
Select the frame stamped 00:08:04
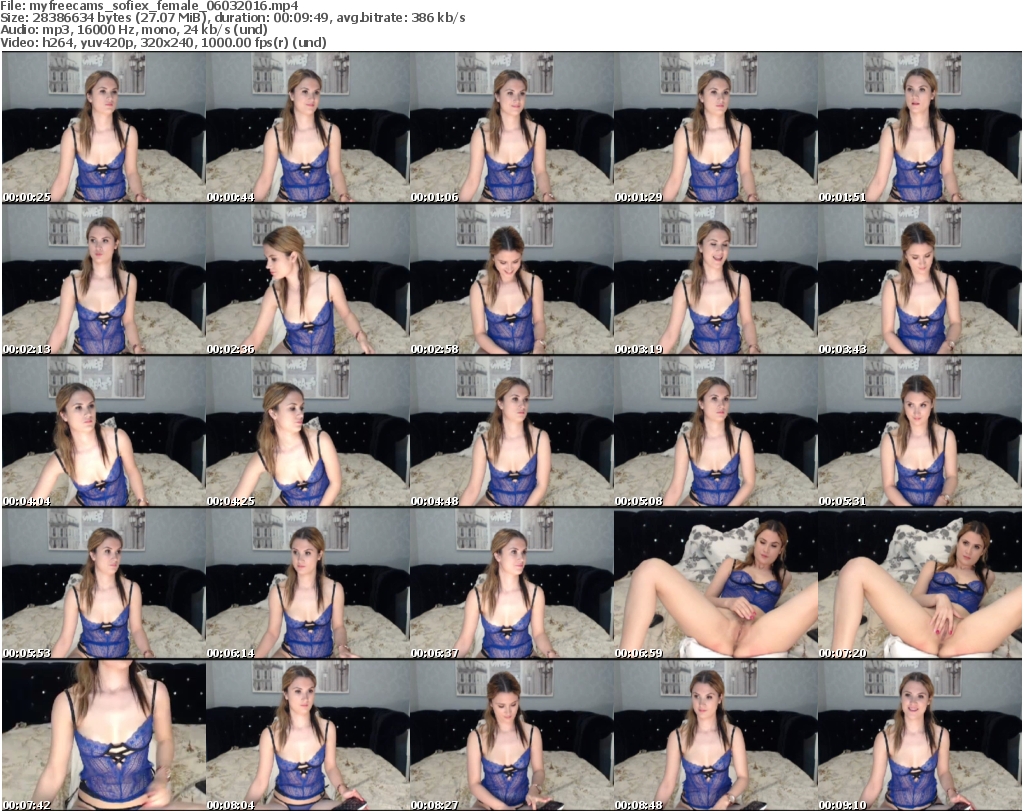pyautogui.click(x=307, y=736)
